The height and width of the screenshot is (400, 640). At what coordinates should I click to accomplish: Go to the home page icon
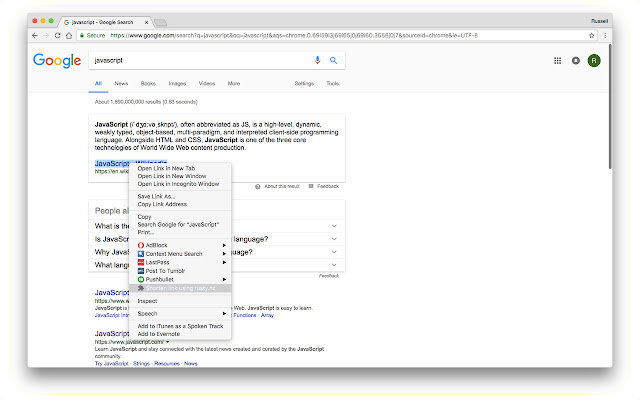click(x=69, y=36)
